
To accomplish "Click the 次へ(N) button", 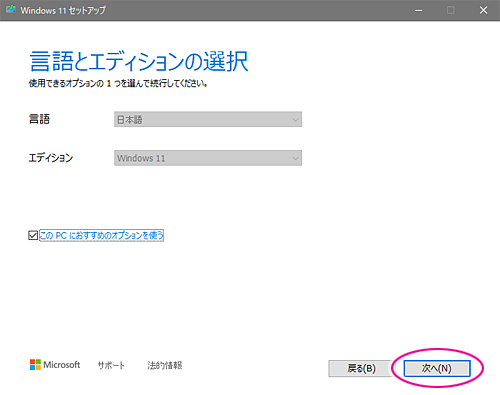I will (437, 368).
